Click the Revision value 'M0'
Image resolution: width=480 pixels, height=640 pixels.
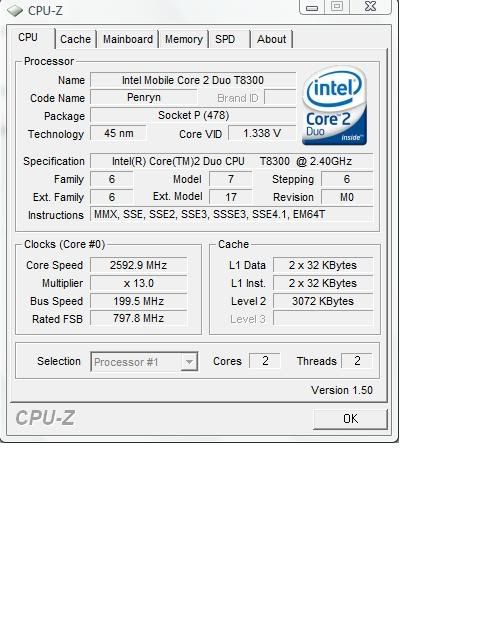(347, 197)
